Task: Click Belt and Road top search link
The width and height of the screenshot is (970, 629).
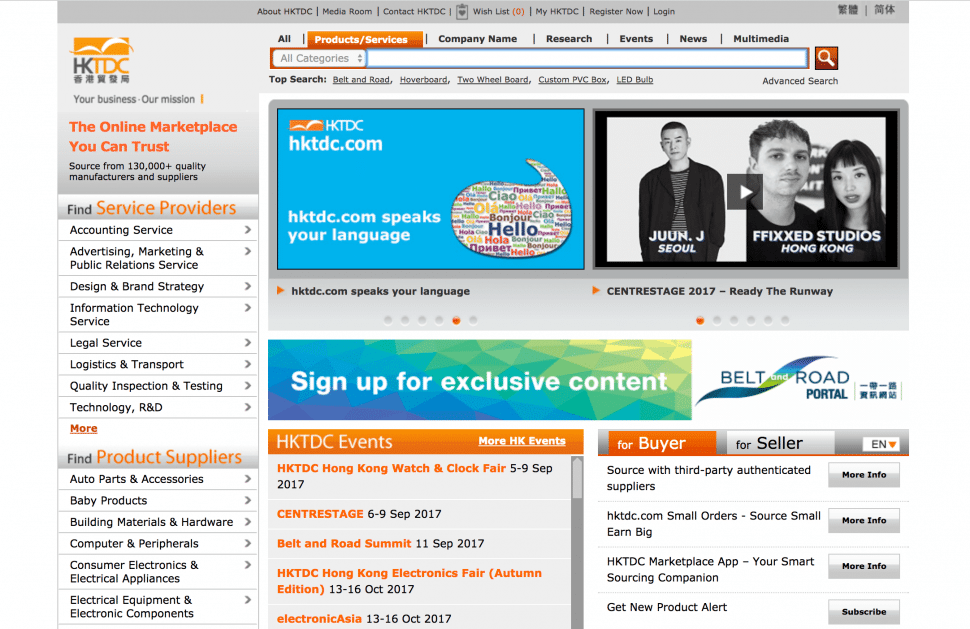Action: coord(361,80)
